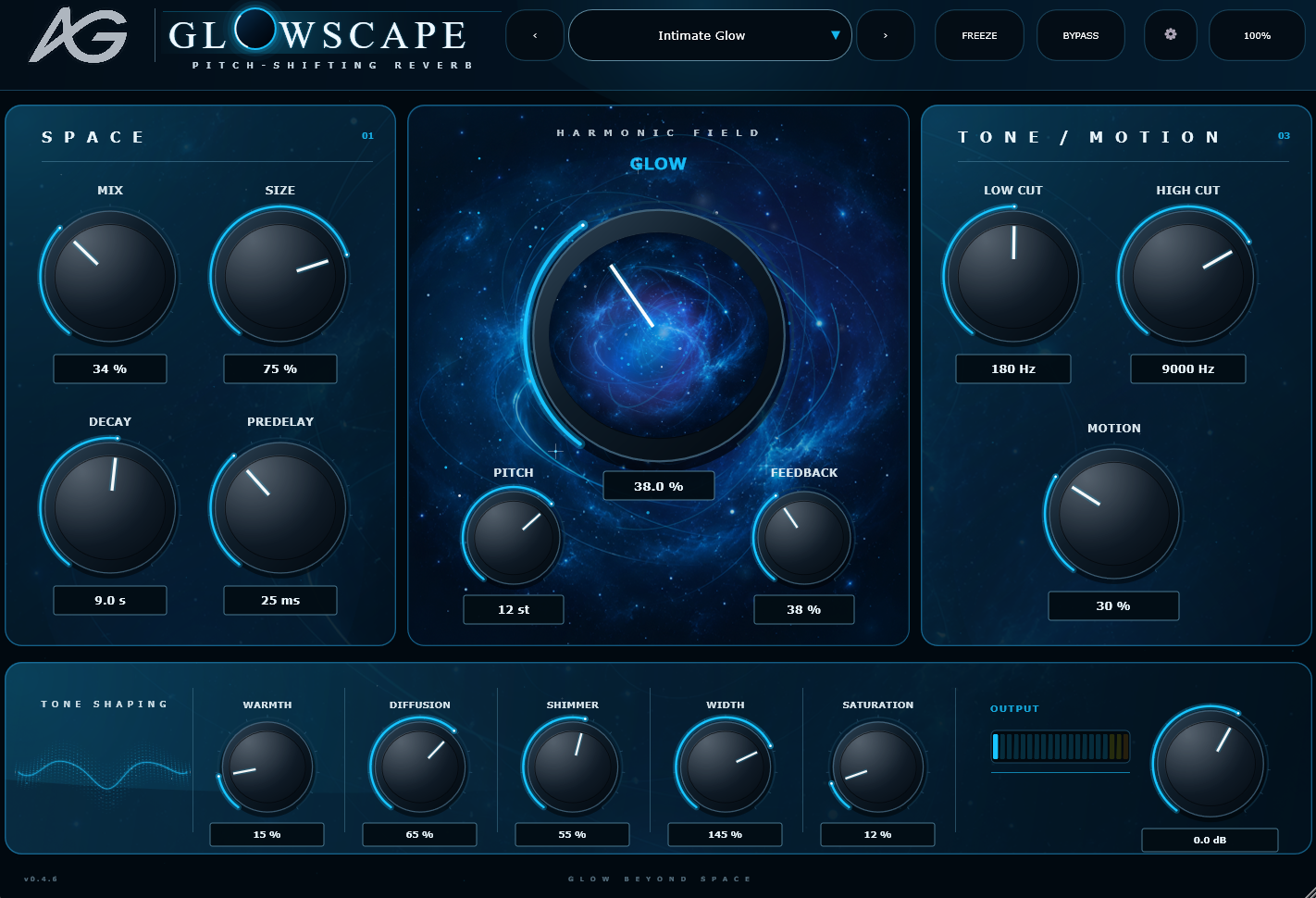Toggle the FREEZE button
The image size is (1316, 898).
click(x=979, y=35)
